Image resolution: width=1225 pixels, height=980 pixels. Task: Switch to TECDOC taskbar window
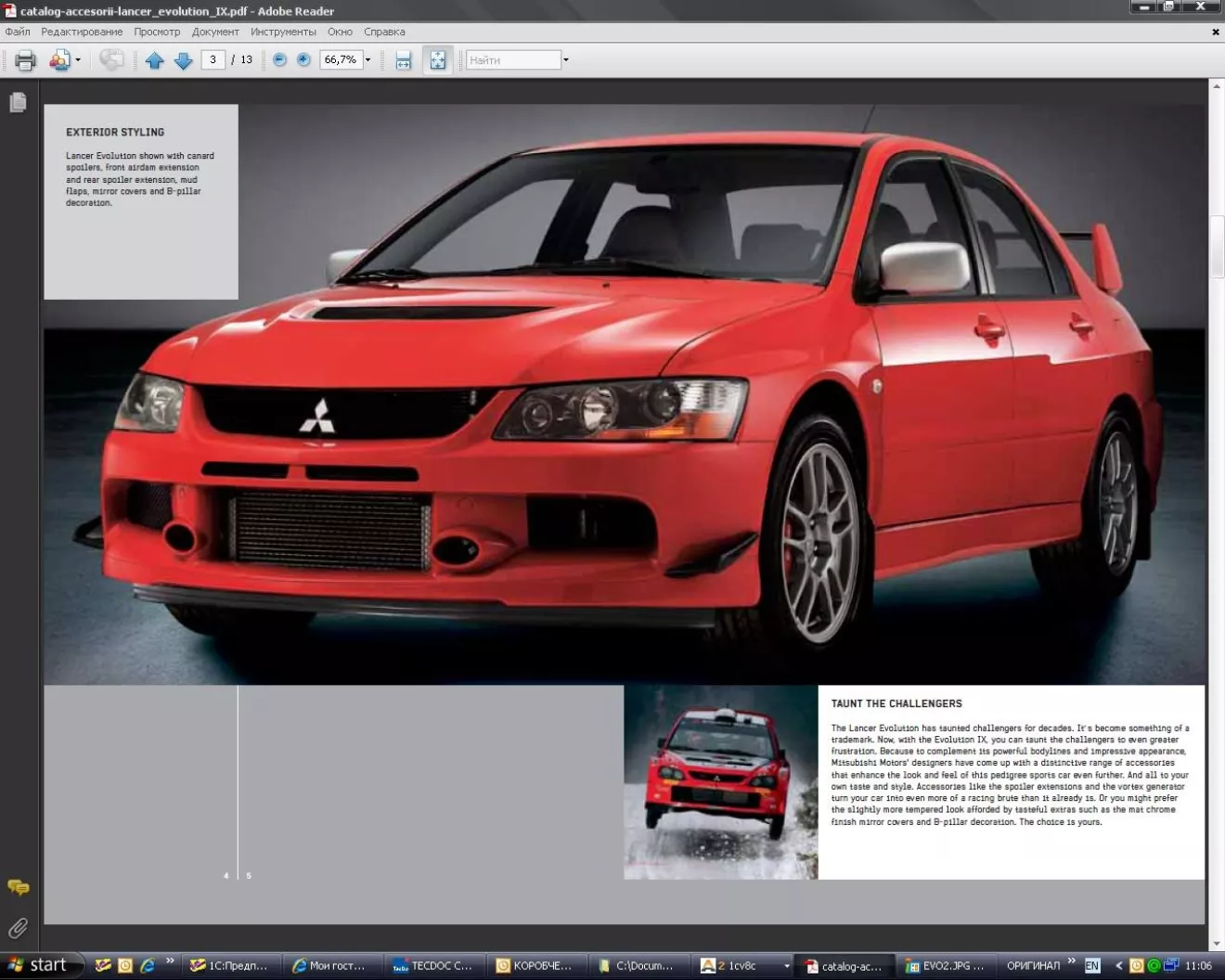point(432,966)
